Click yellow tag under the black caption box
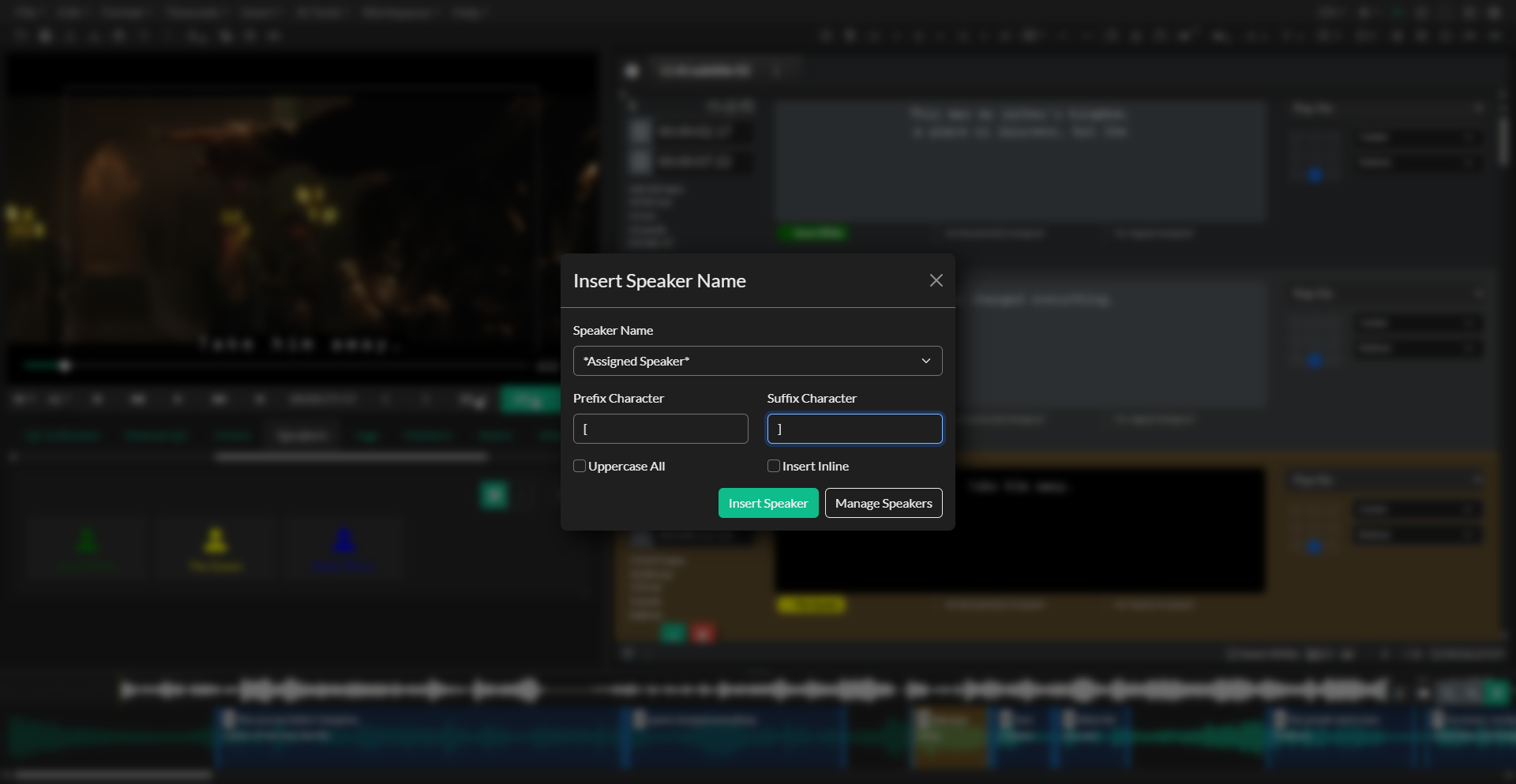The height and width of the screenshot is (784, 1516). click(811, 606)
